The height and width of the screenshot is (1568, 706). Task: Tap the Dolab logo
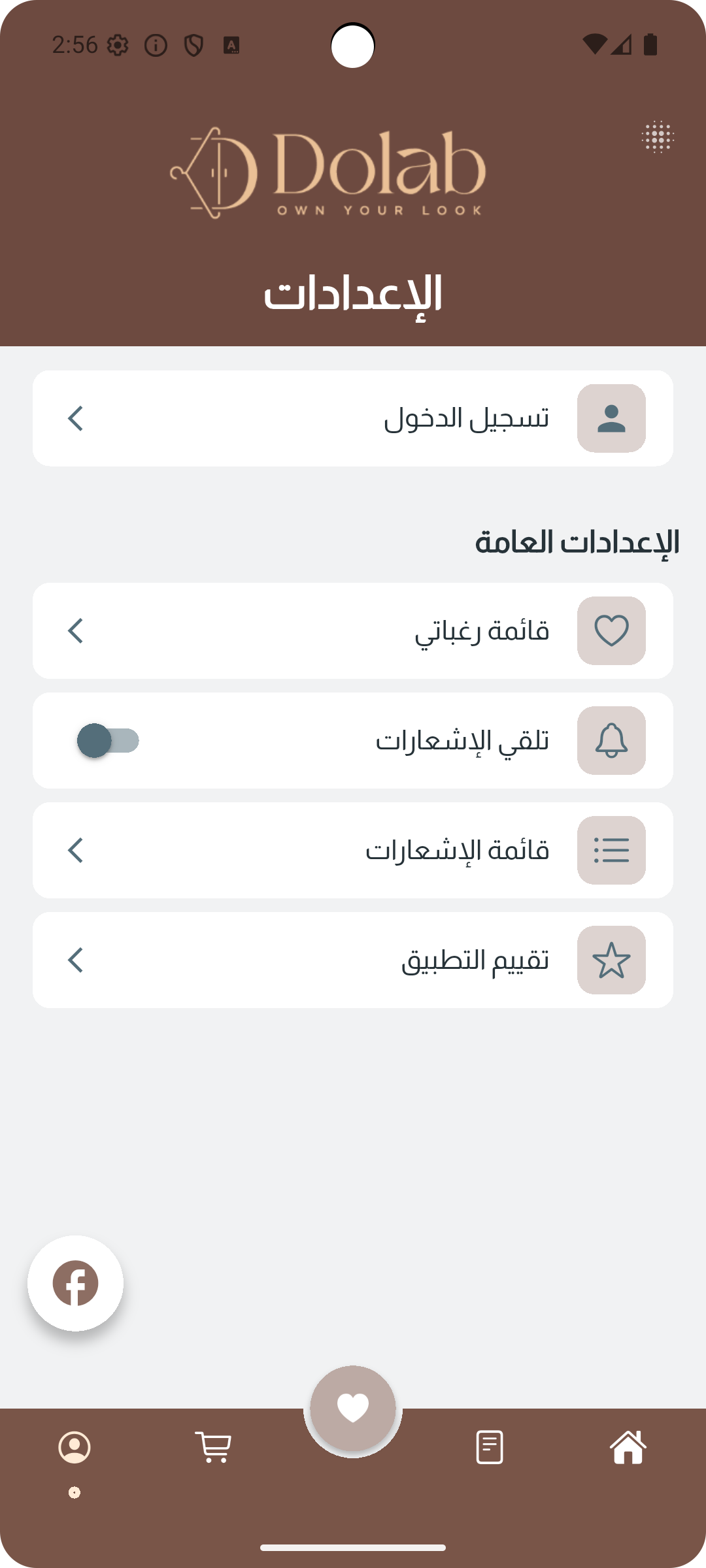point(328,172)
